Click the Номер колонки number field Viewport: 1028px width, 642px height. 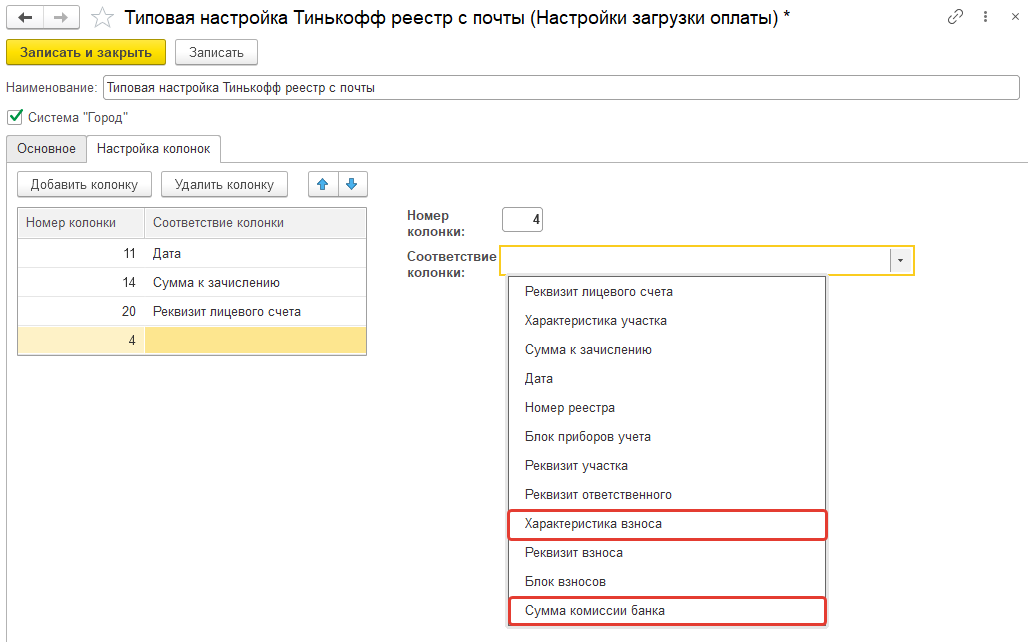click(523, 220)
